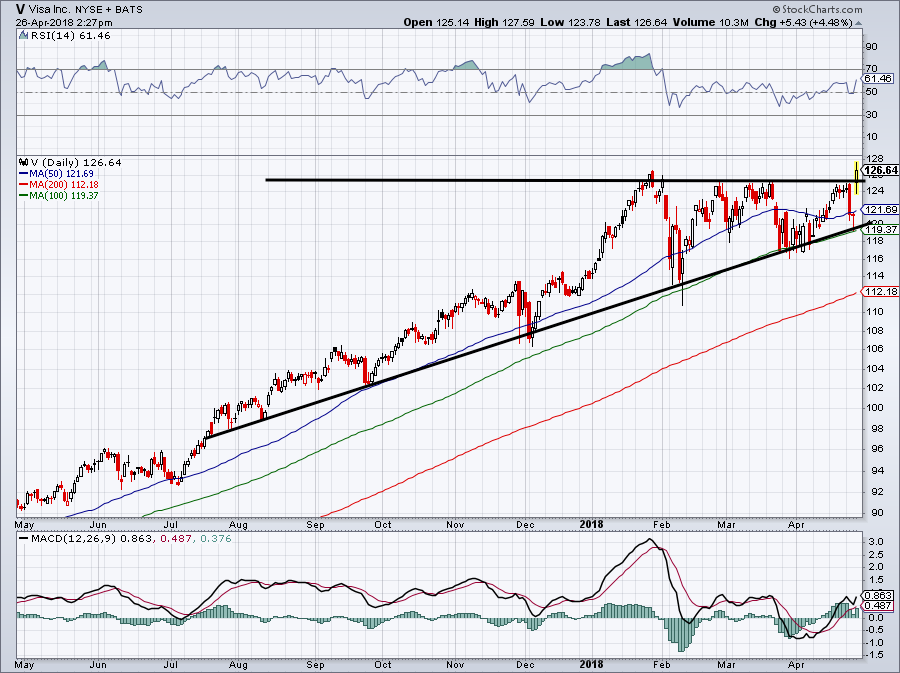This screenshot has width=900, height=673.
Task: Click the 3.0 MACD axis label
Action: coord(875,542)
